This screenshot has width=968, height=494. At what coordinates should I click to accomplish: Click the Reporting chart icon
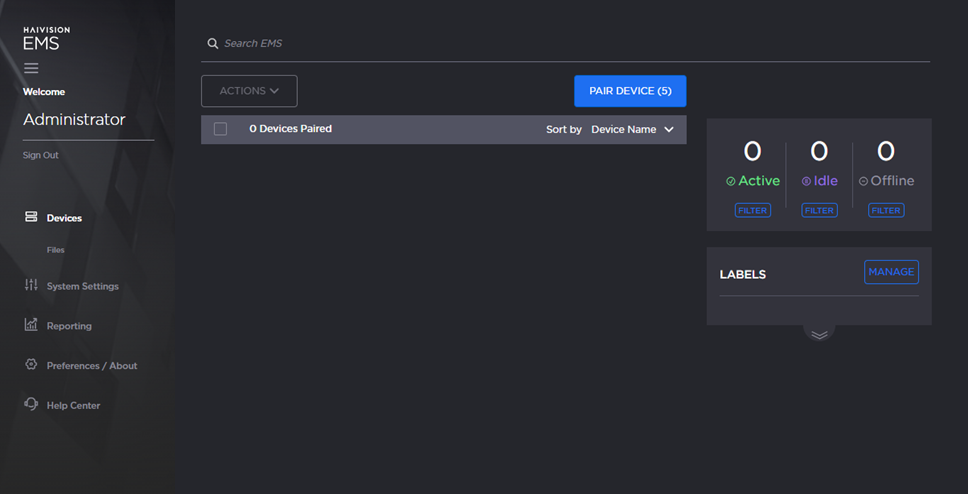tap(31, 325)
